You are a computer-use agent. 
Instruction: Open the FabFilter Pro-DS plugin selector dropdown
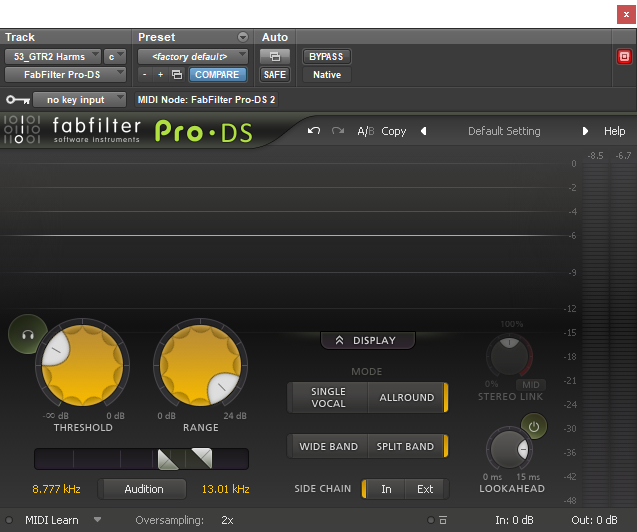pyautogui.click(x=65, y=75)
